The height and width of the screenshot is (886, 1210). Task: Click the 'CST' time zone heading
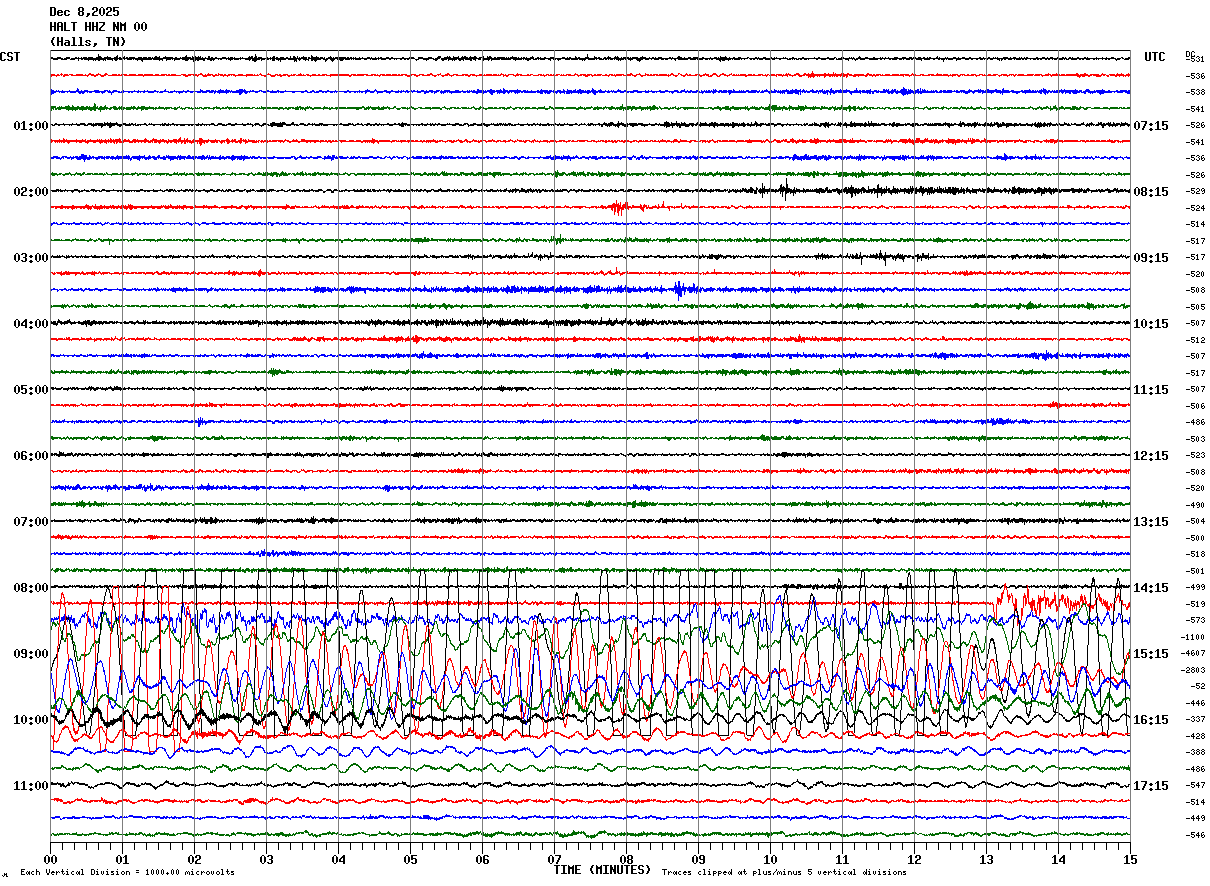tap(10, 57)
